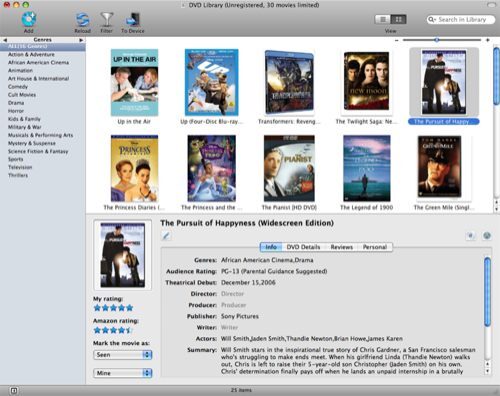The height and width of the screenshot is (396, 500).
Task: Select The Green Mile cover
Action: [439, 167]
